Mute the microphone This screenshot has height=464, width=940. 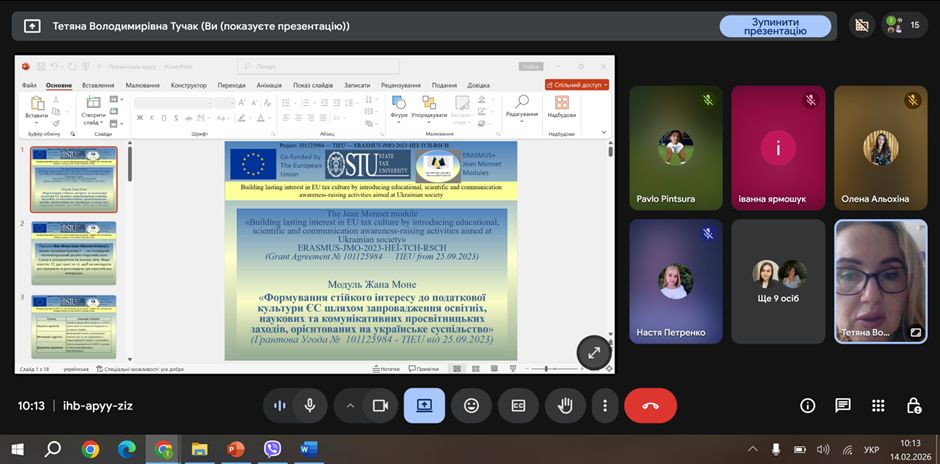310,405
